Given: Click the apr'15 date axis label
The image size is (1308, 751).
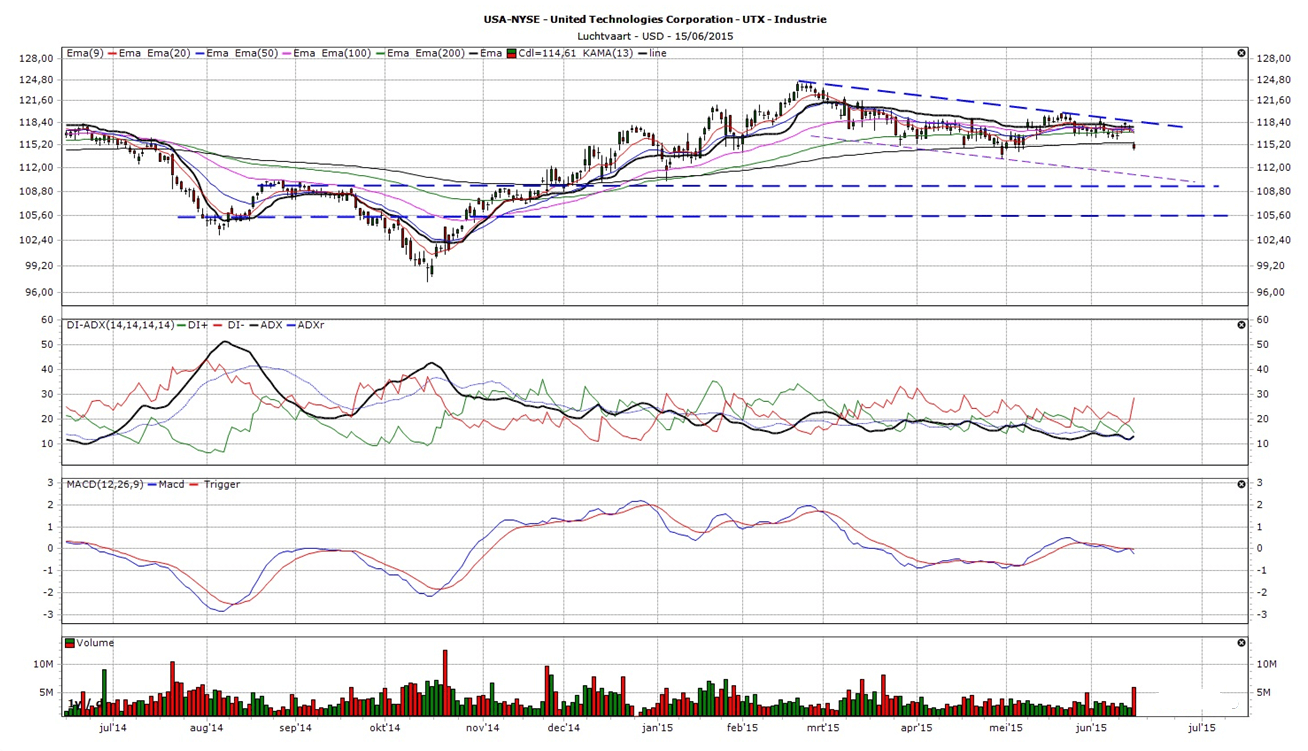Looking at the screenshot, I should (x=916, y=728).
